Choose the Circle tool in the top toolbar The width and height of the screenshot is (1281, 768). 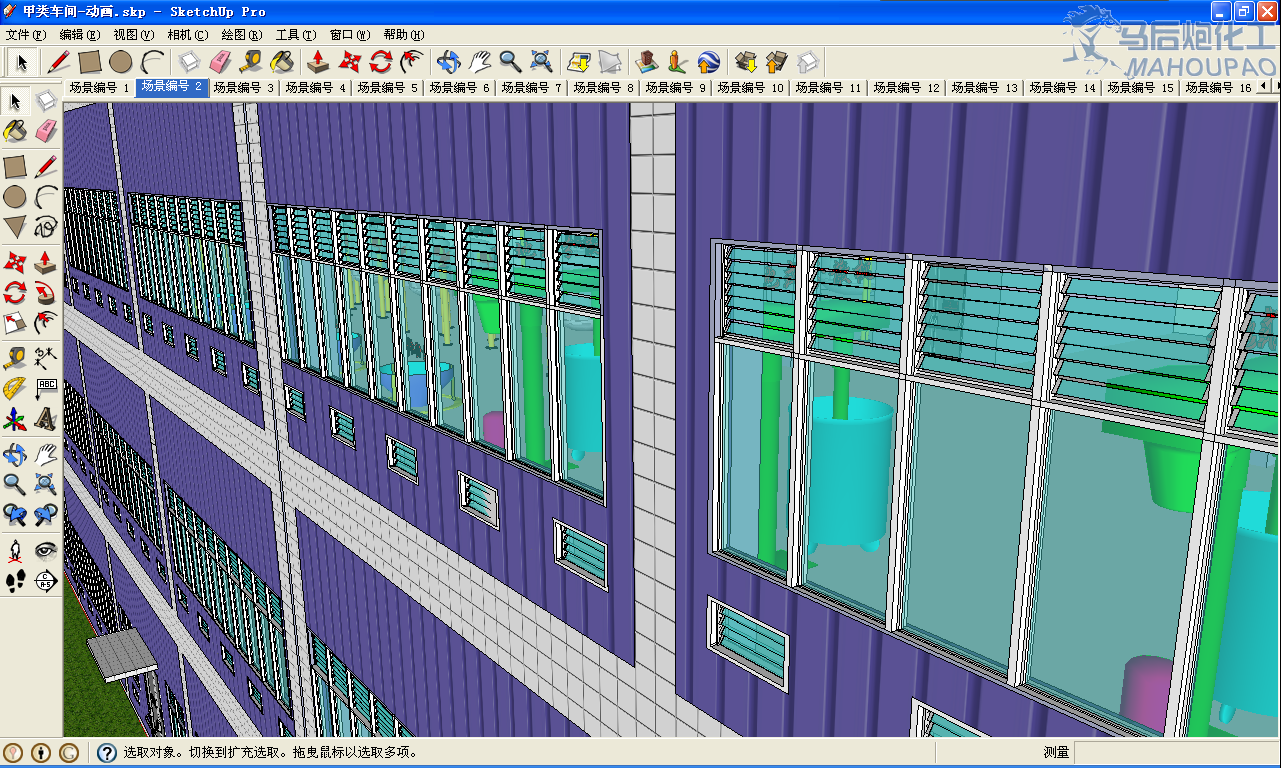coord(121,62)
